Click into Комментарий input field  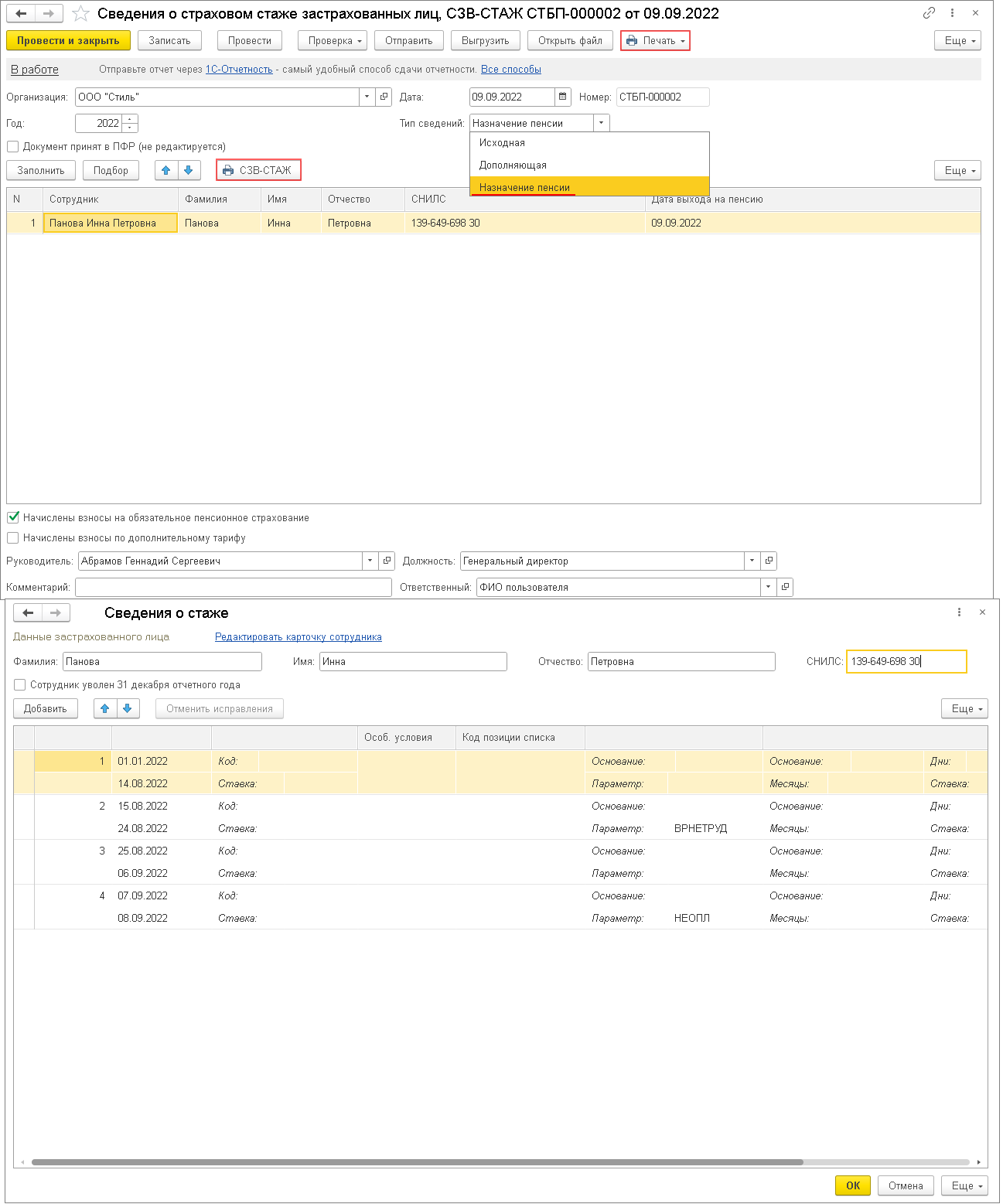pos(234,587)
